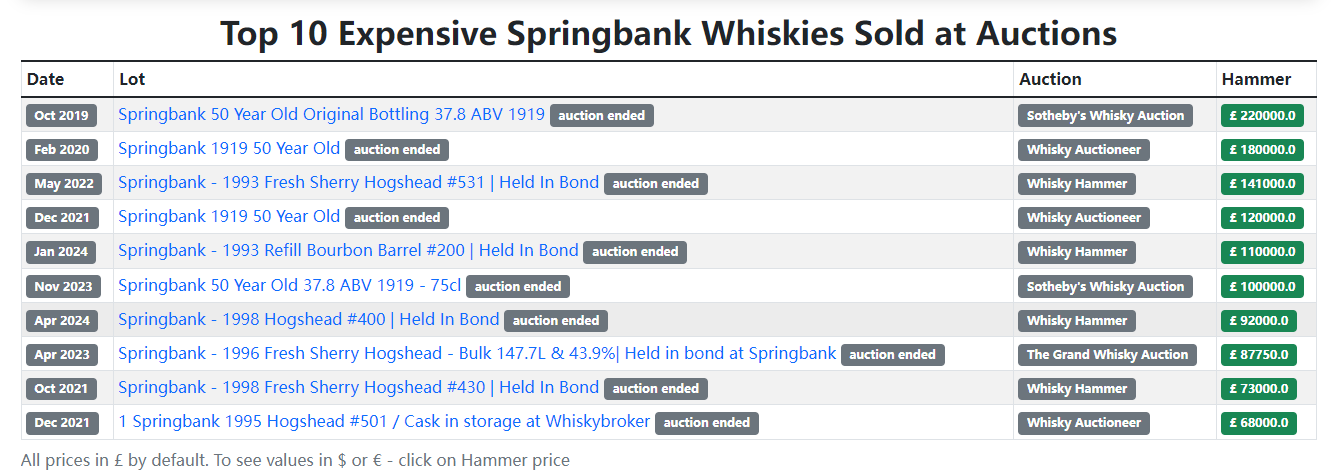Select The Grand Whisky Auction badge
This screenshot has width=1331, height=474.
pyautogui.click(x=1107, y=354)
